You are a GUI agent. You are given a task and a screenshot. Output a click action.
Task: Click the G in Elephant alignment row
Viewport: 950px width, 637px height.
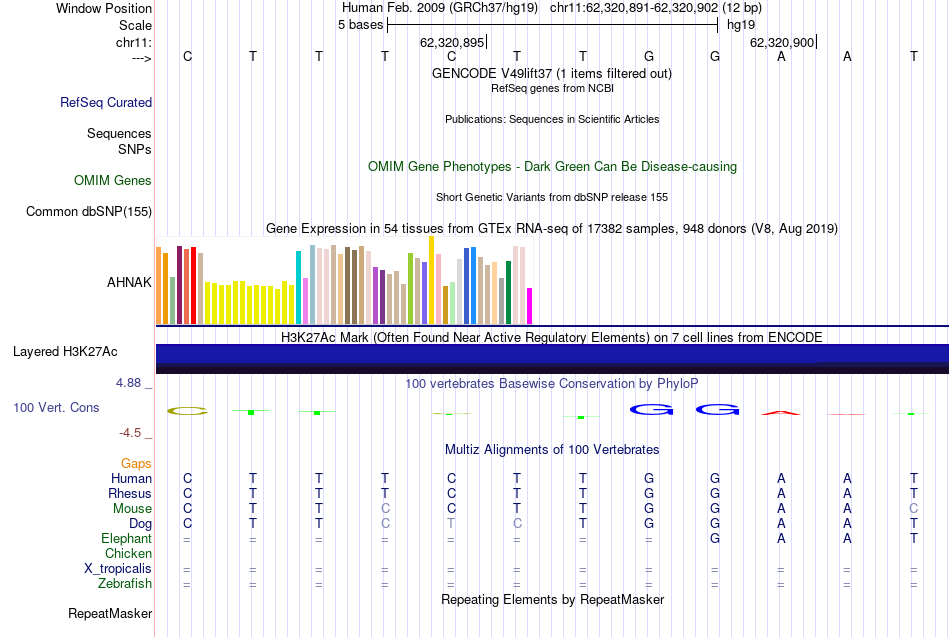click(715, 538)
